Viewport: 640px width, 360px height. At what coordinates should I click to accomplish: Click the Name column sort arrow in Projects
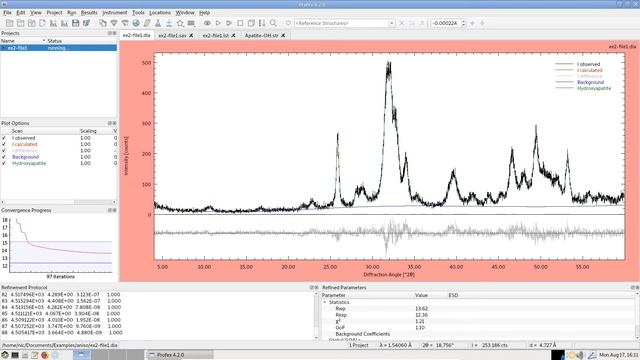click(44, 41)
